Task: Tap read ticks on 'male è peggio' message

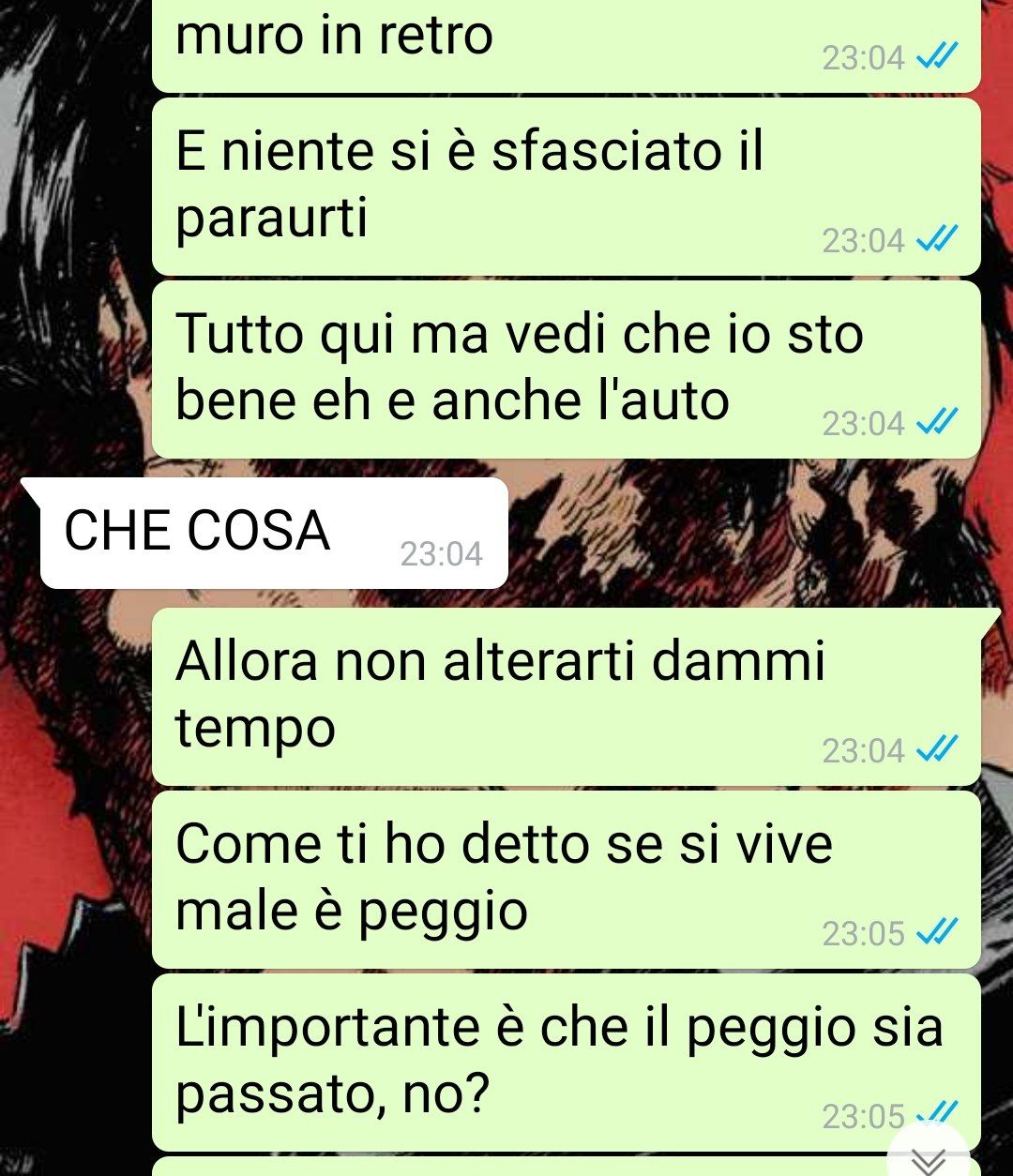Action: [x=936, y=933]
